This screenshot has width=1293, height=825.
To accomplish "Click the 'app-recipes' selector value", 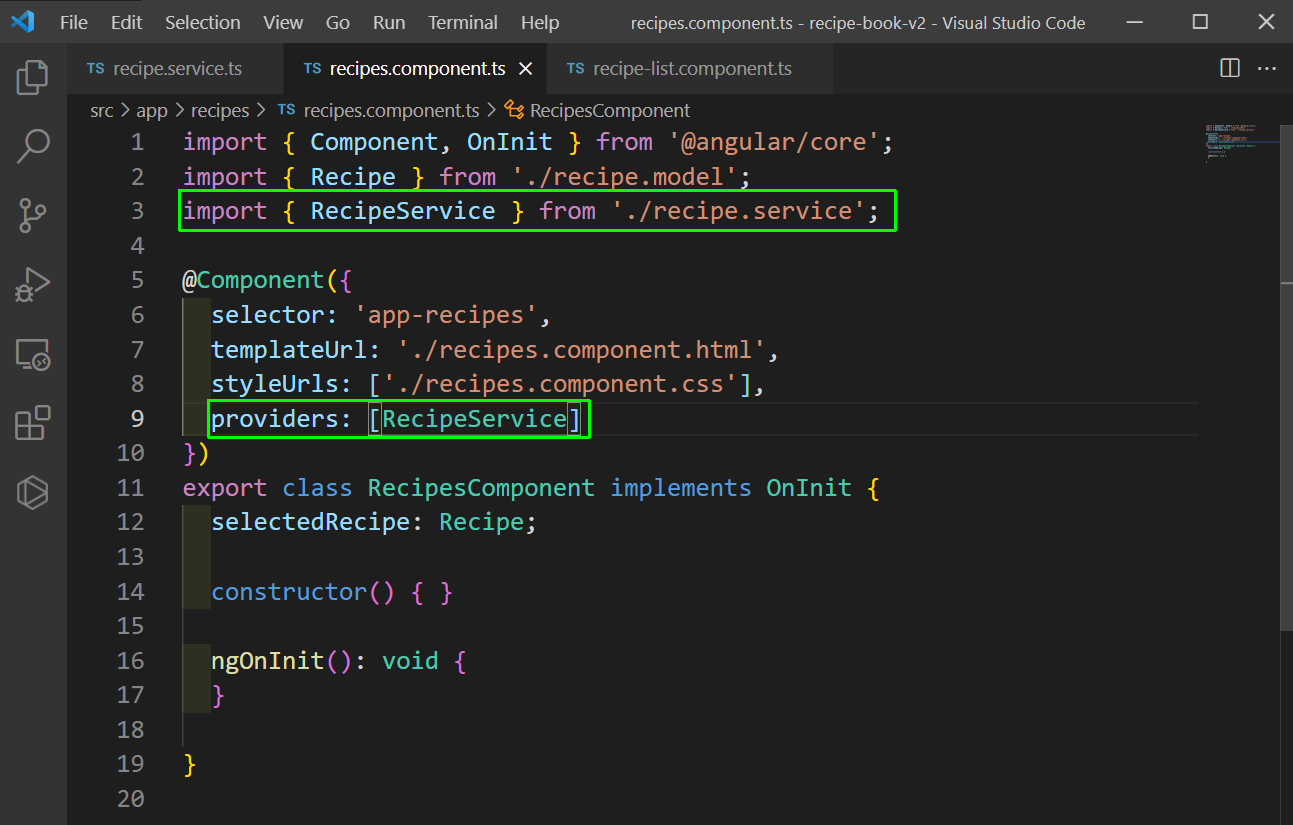I will click(x=447, y=315).
